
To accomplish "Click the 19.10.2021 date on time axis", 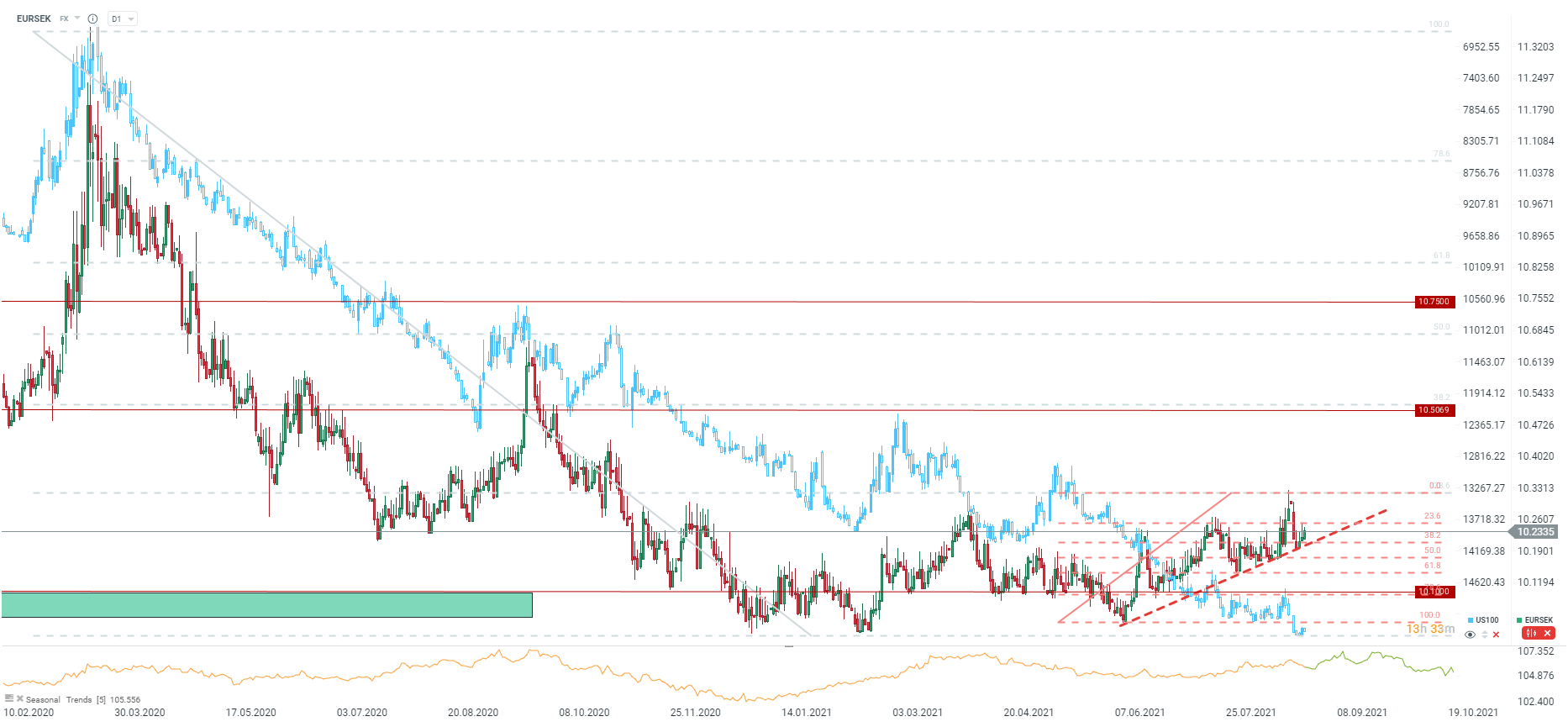I will pyautogui.click(x=1473, y=713).
